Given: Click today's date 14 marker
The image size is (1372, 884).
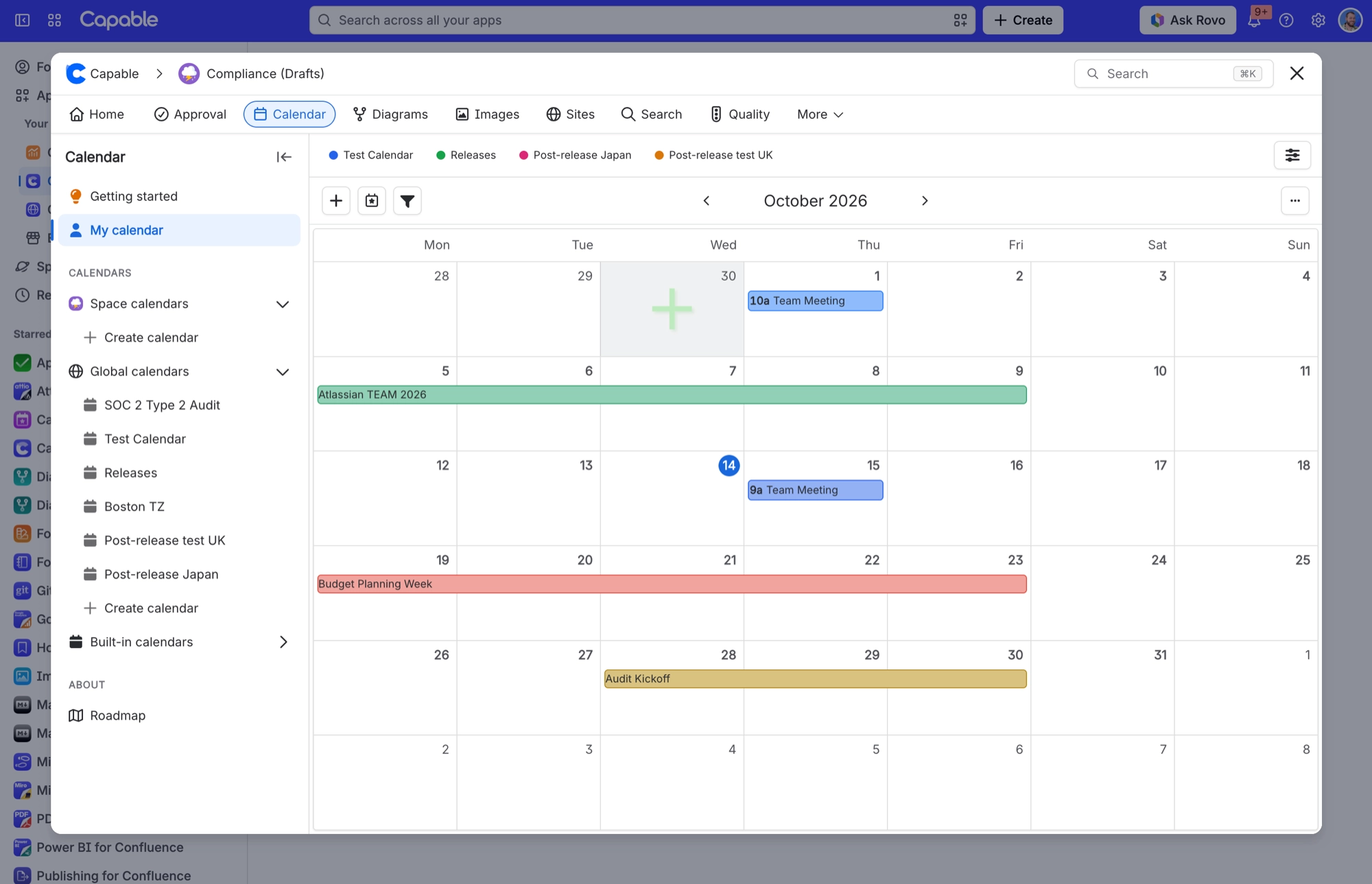Looking at the screenshot, I should [729, 466].
